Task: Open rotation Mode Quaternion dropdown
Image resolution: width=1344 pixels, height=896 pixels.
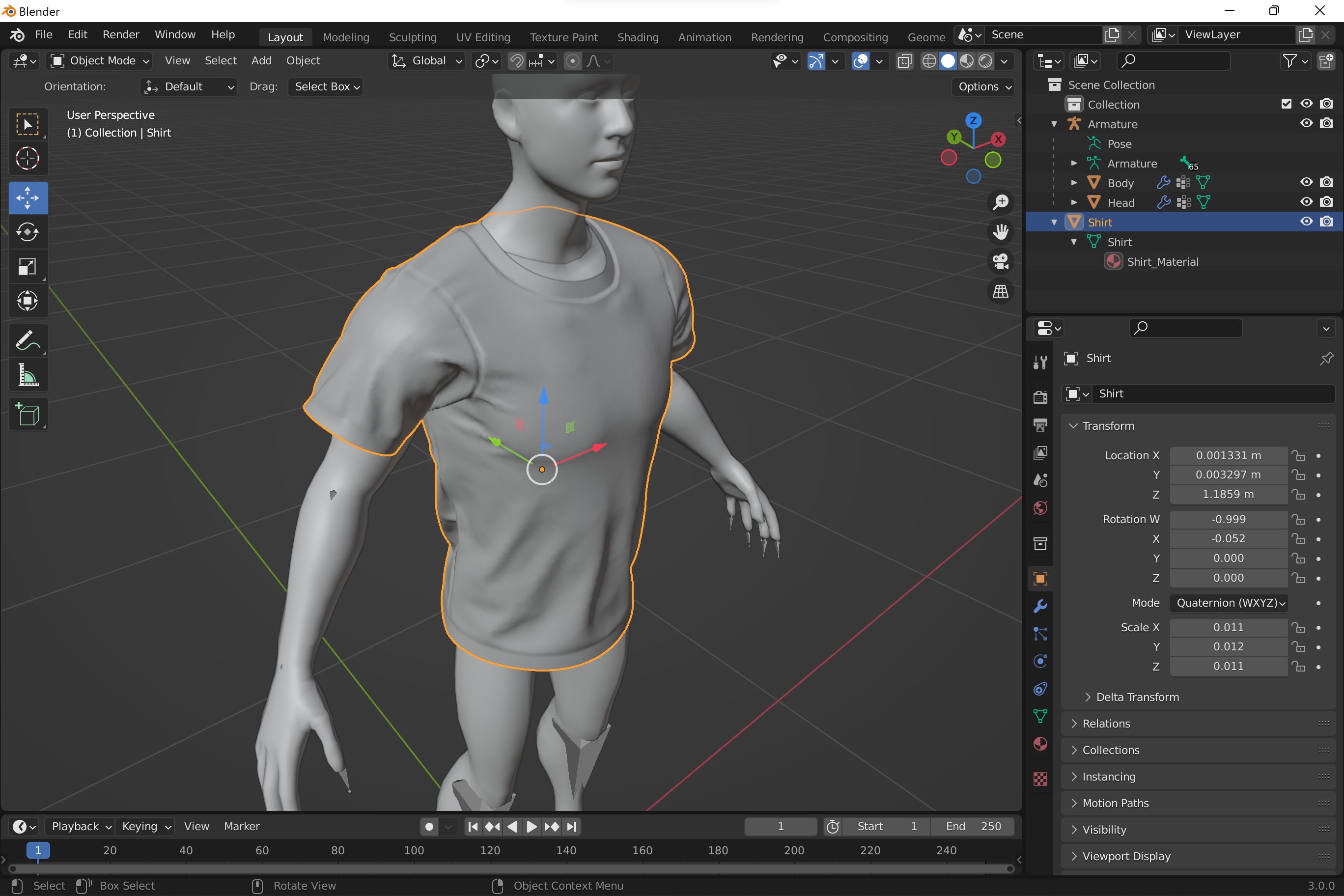Action: coord(1229,603)
